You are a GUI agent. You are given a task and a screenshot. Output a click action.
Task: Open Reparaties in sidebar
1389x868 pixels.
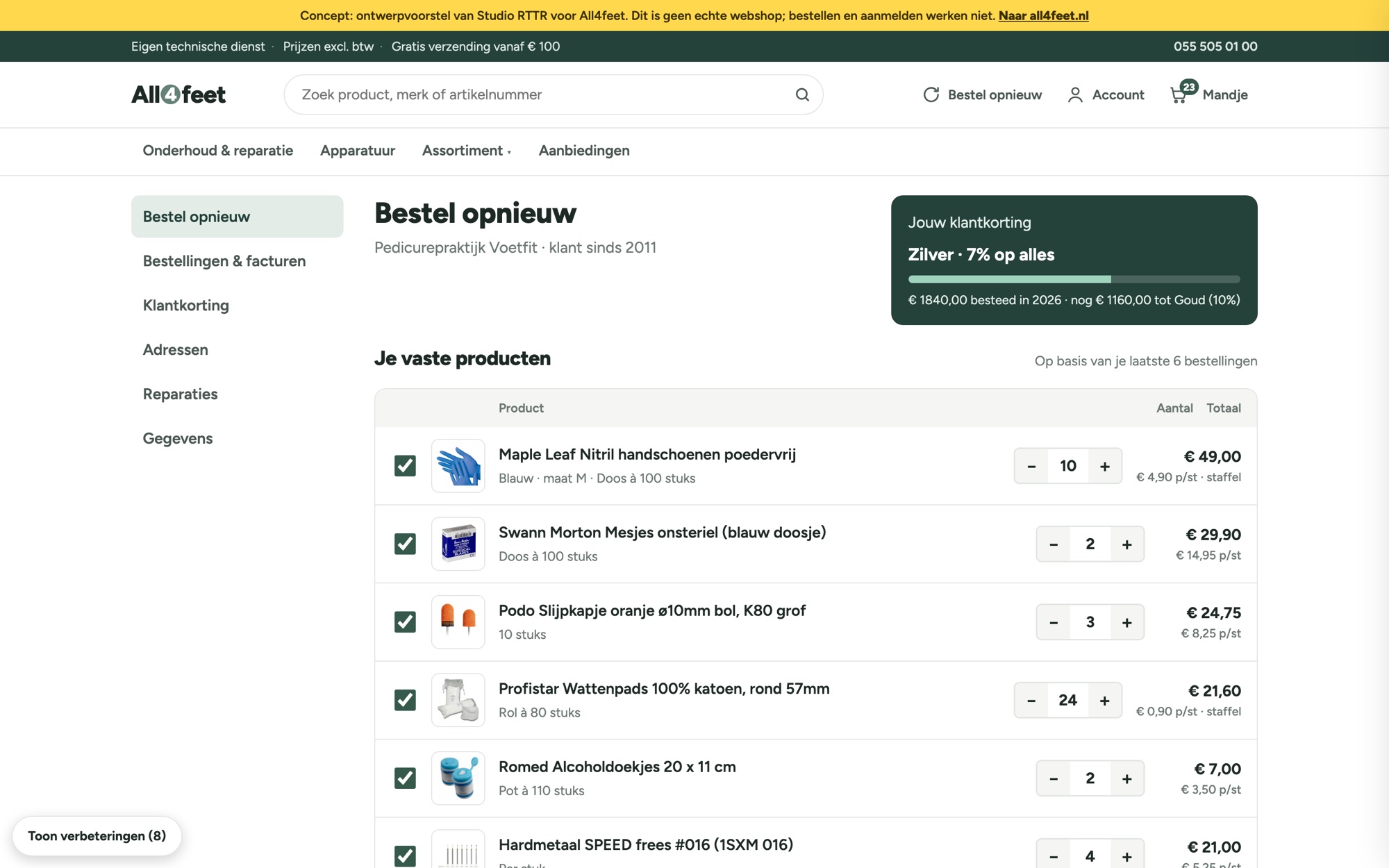[x=237, y=394]
